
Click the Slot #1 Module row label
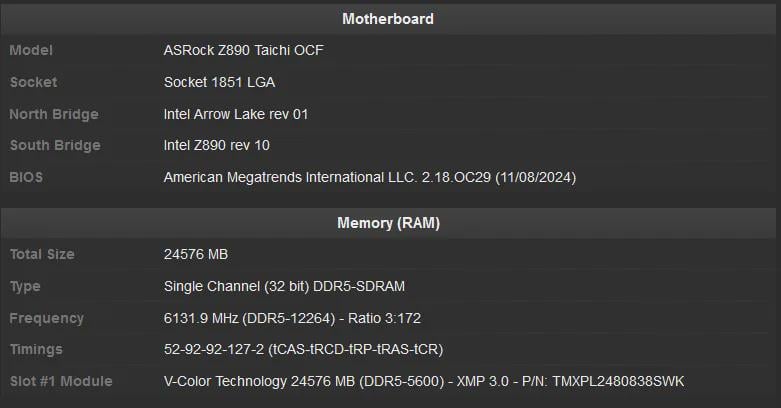coord(61,382)
